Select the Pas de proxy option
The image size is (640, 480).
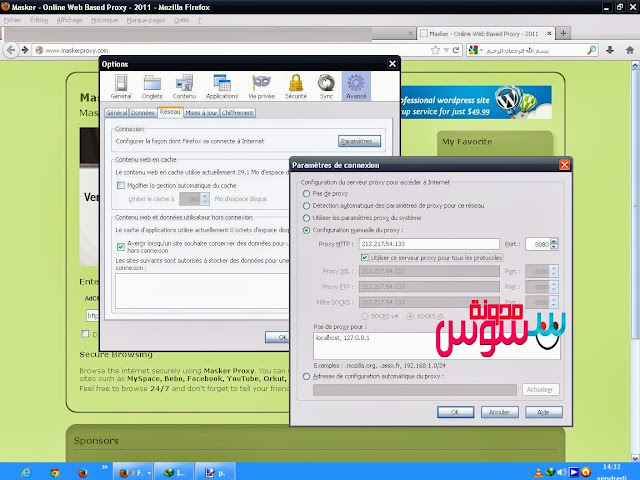click(x=306, y=193)
